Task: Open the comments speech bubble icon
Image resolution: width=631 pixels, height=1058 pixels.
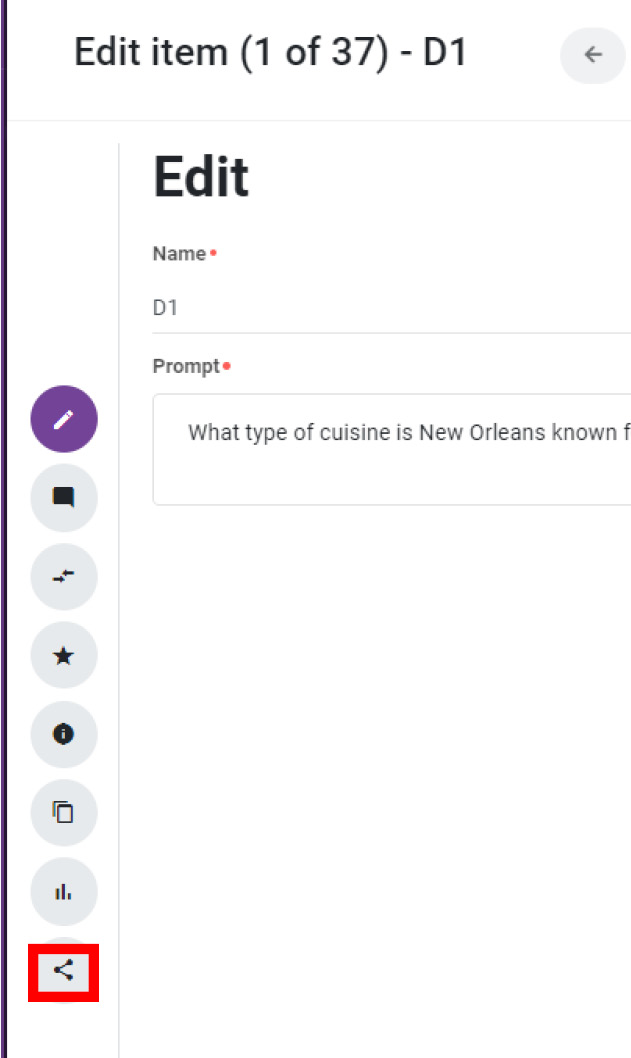Action: 64,498
